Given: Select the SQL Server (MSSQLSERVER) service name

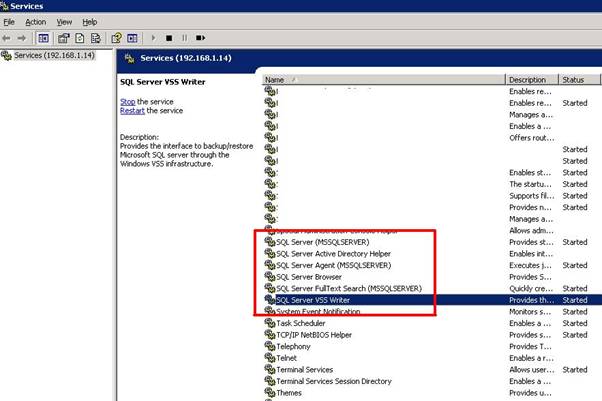Looking at the screenshot, I should [x=322, y=242].
